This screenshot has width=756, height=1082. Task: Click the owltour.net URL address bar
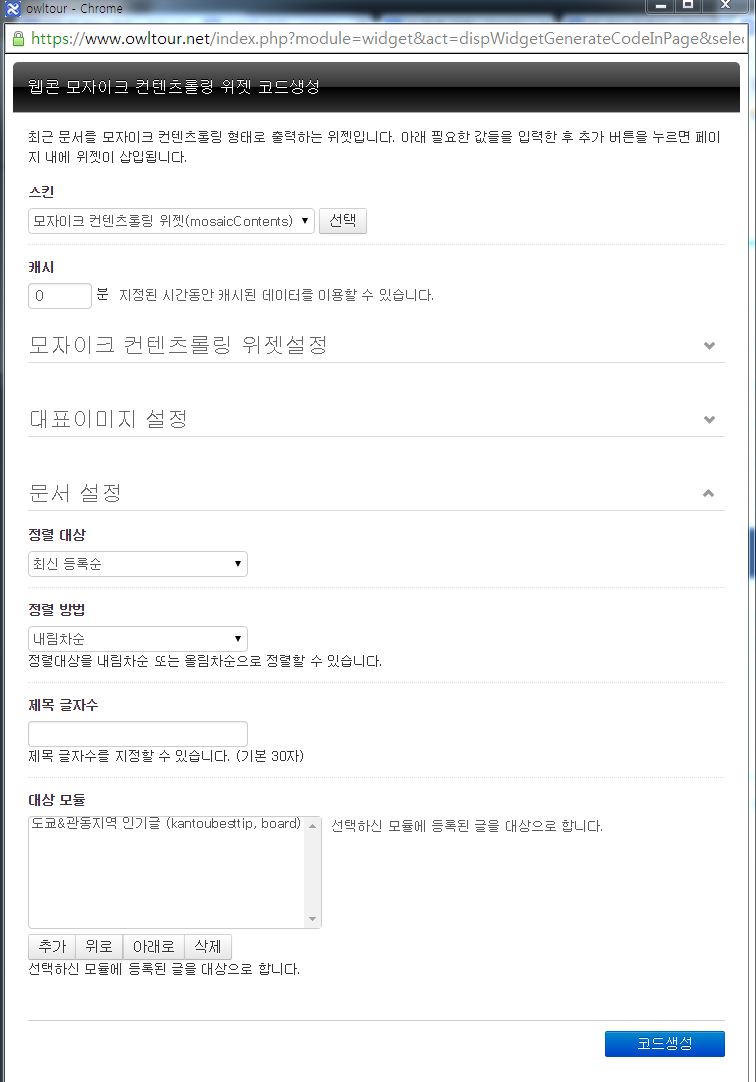(x=386, y=39)
